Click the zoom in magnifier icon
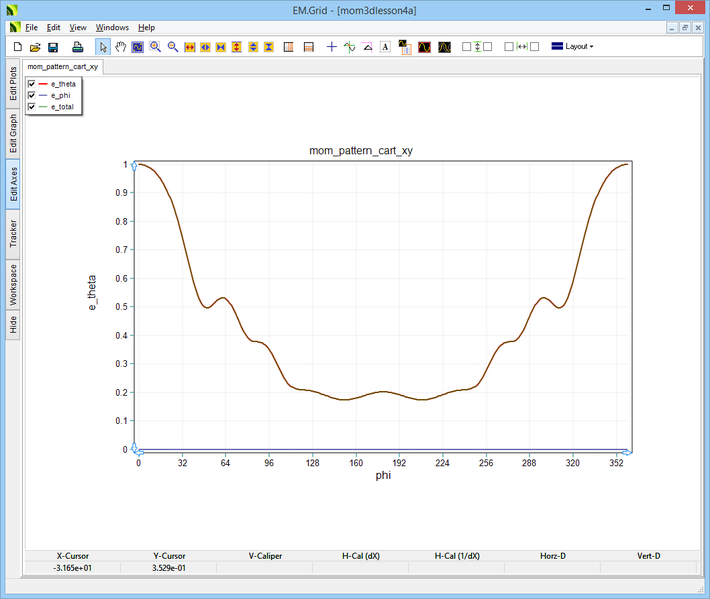 [155, 47]
